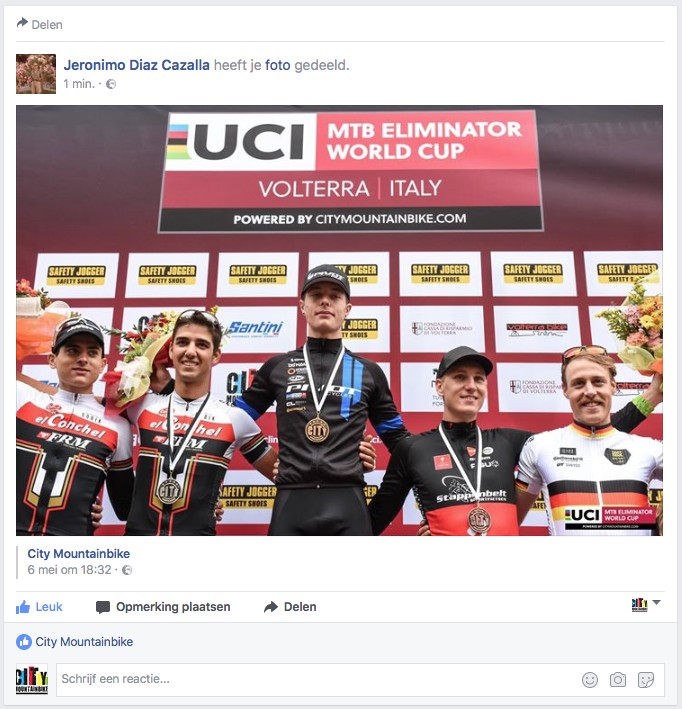682x709 pixels.
Task: Open the emoji picker smiley icon
Action: click(590, 680)
